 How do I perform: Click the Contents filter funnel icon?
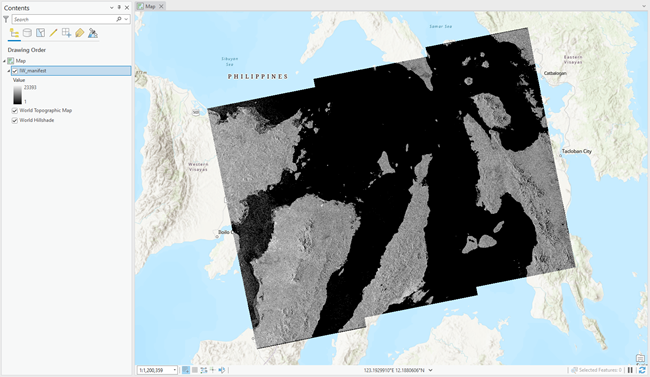coord(6,19)
